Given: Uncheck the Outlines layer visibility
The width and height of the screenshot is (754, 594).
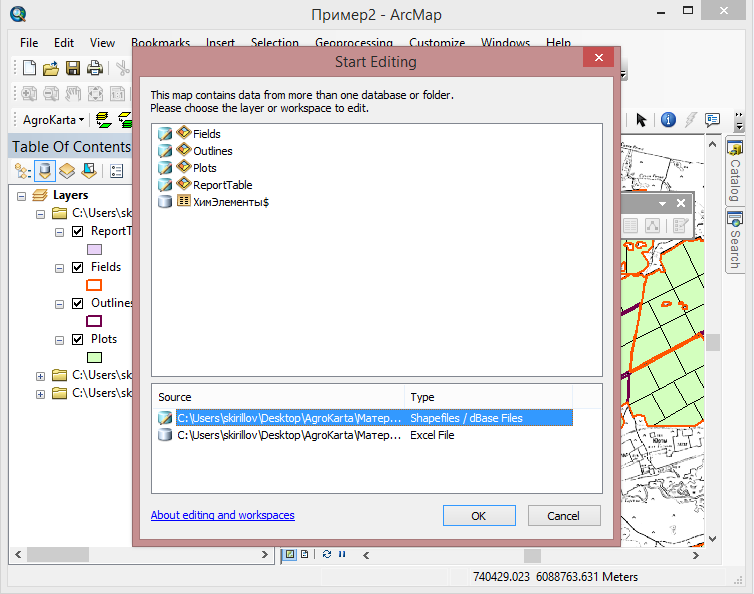Looking at the screenshot, I should coord(77,303).
